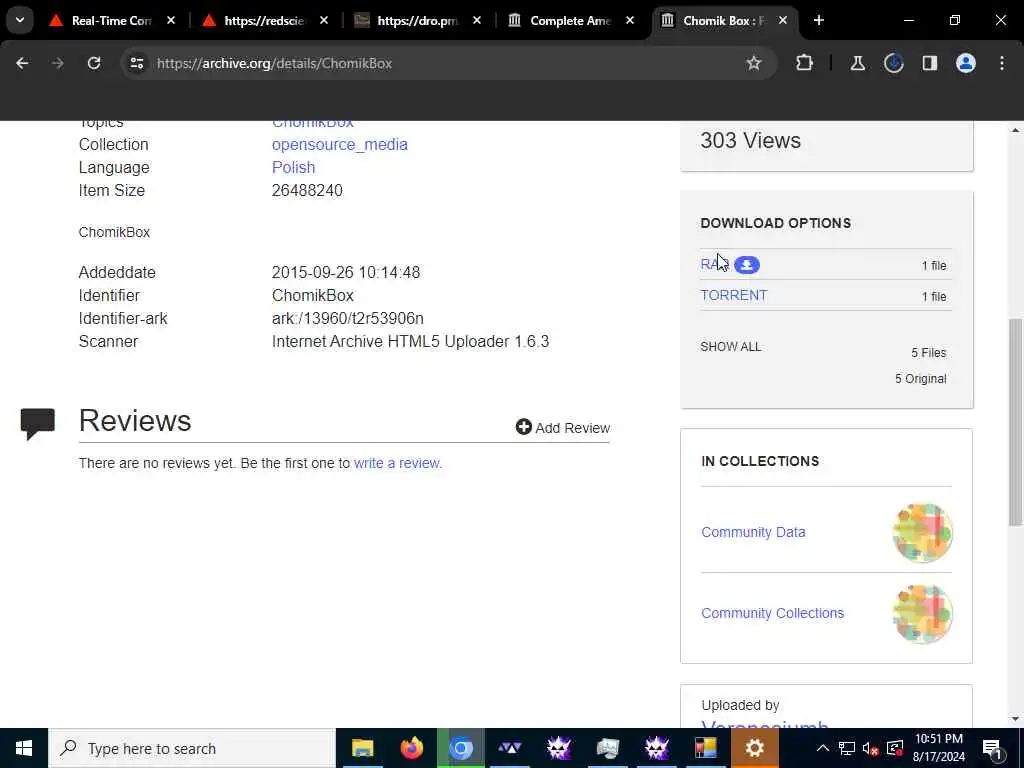Open the Extensions puzzle icon
1024x768 pixels.
click(x=805, y=63)
